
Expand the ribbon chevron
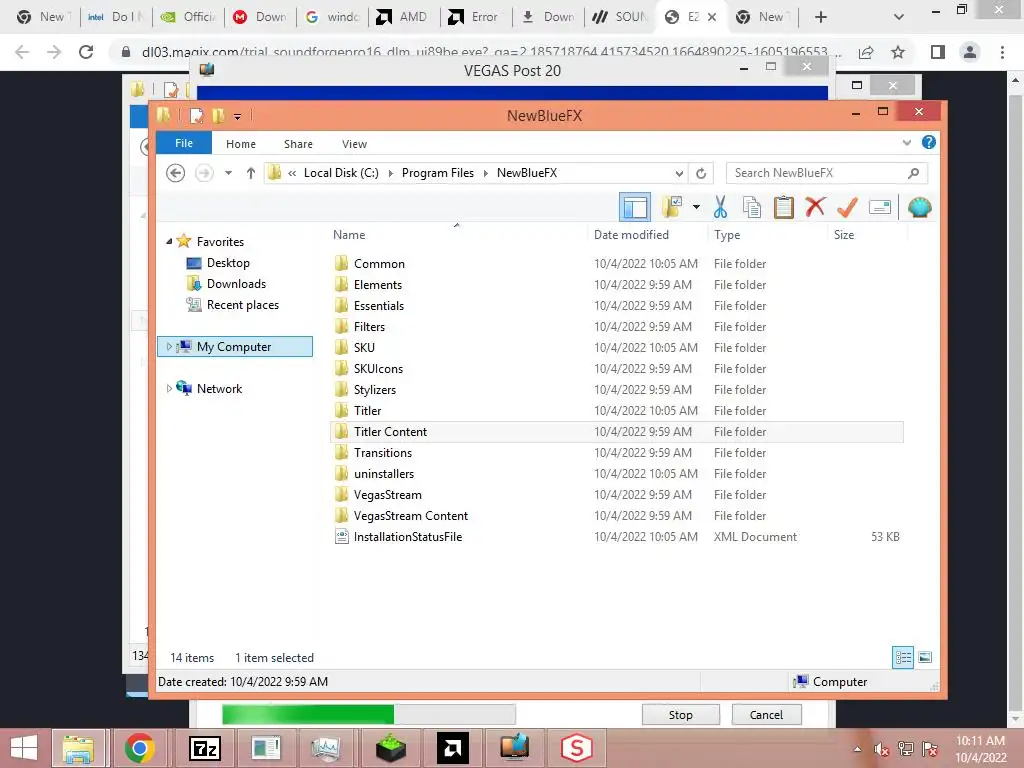[x=906, y=142]
